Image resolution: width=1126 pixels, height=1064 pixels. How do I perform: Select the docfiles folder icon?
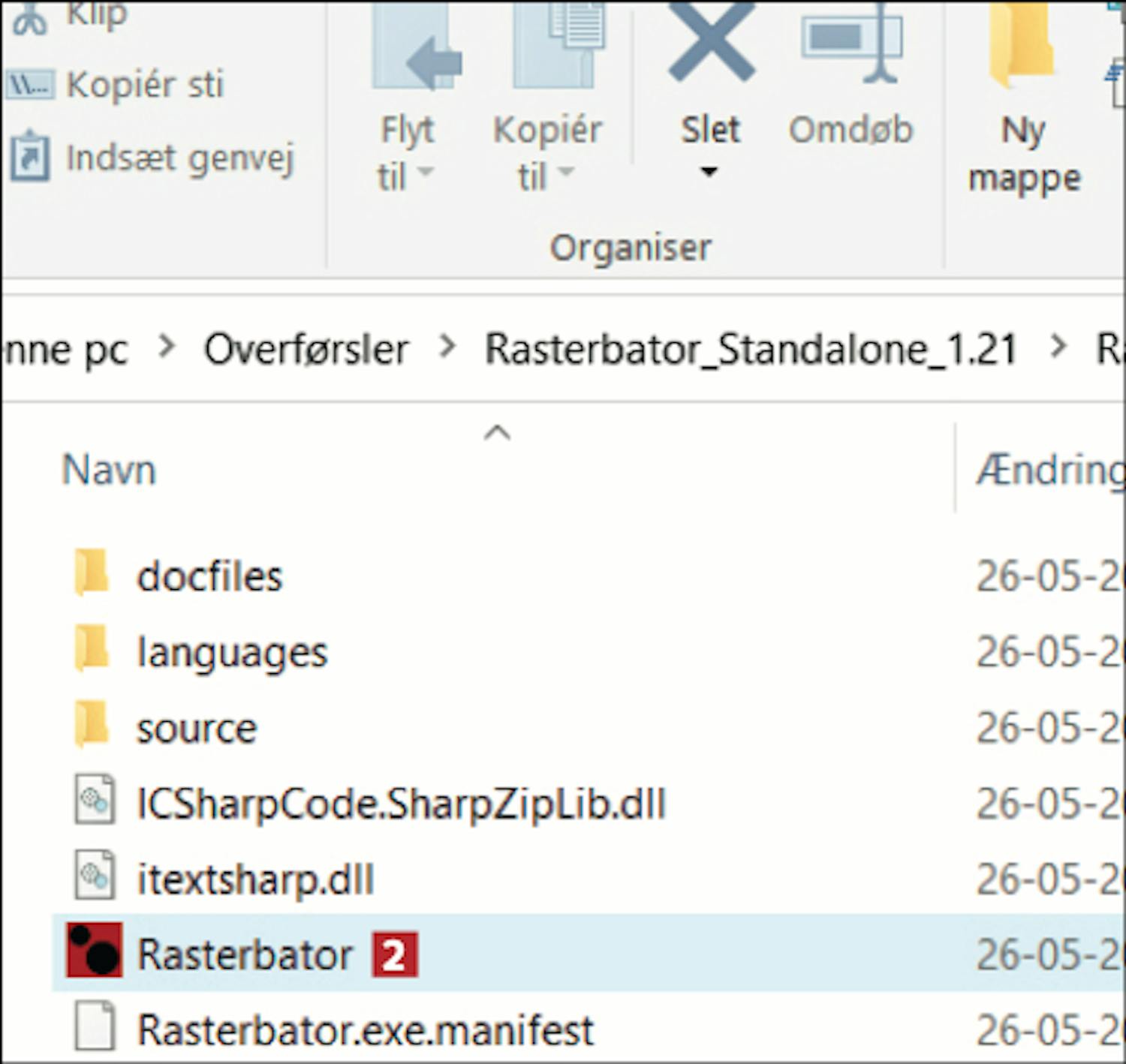point(92,574)
